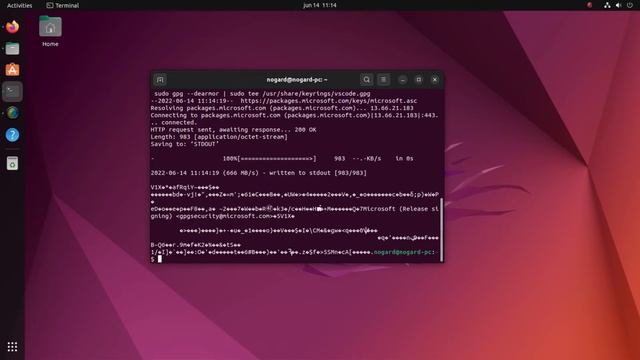Click the 'Saving to: STDOUT' line
This screenshot has height=360, width=640.
pos(184,144)
